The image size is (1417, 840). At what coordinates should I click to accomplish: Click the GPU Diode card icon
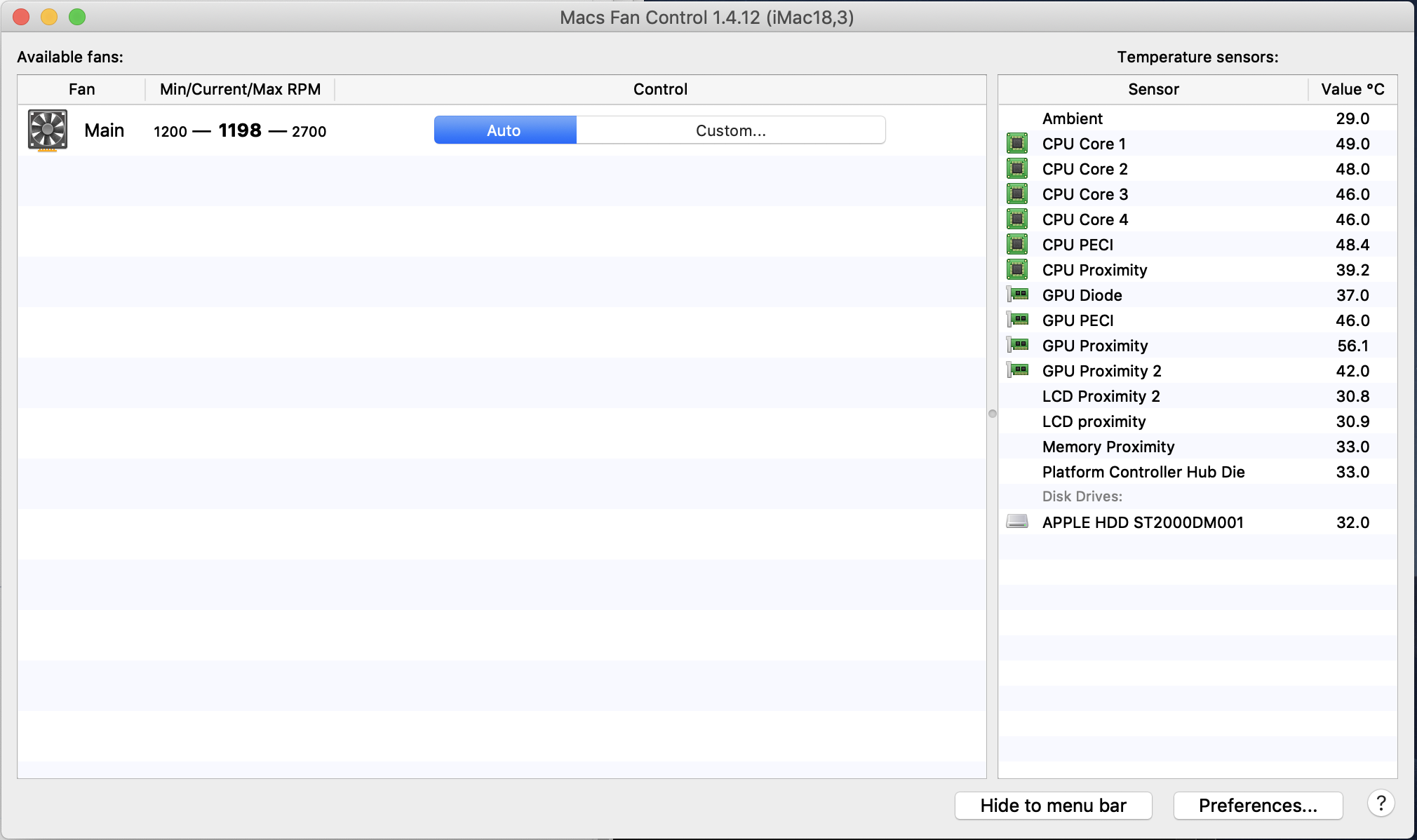(1017, 294)
